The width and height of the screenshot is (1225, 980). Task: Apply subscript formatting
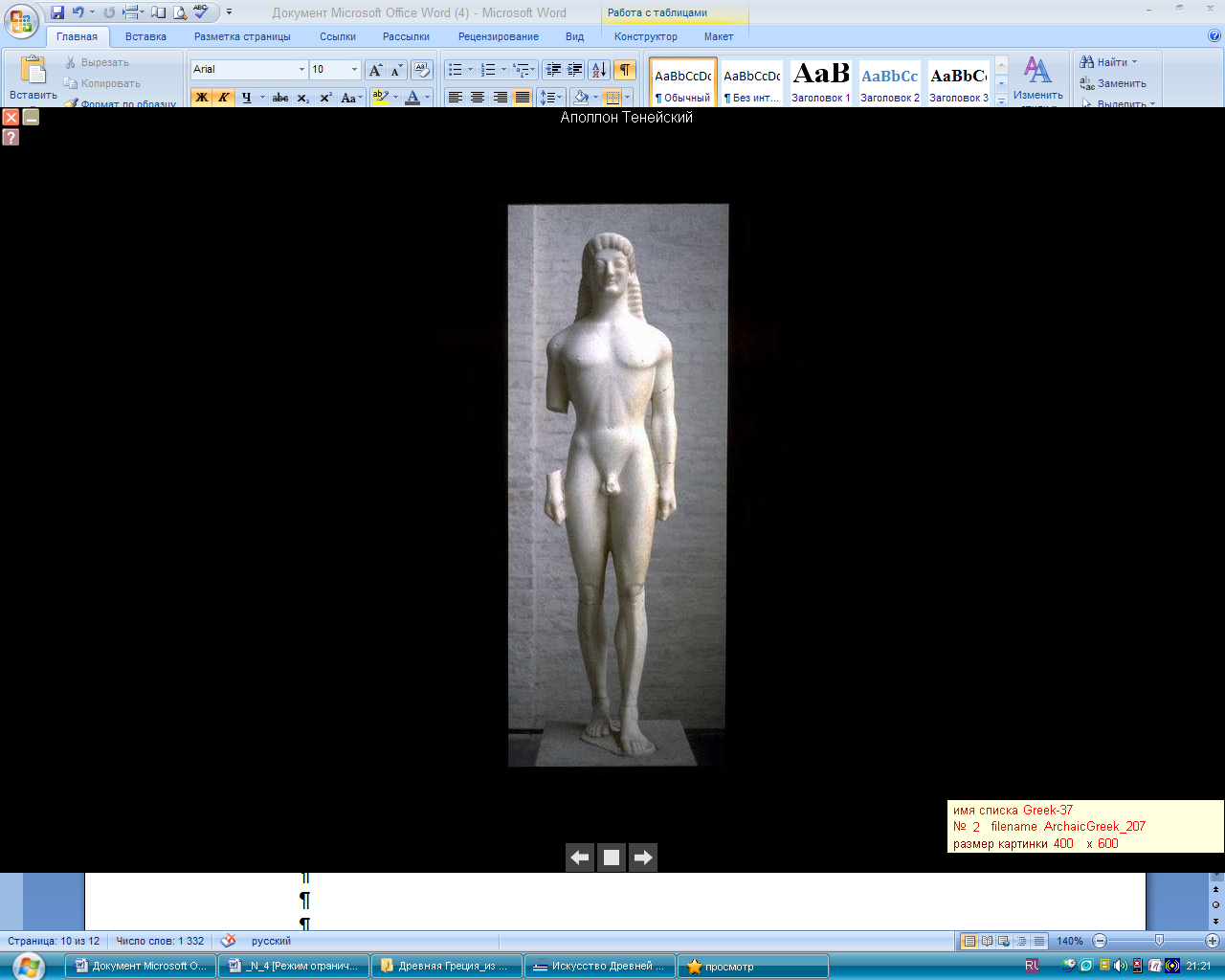point(303,98)
